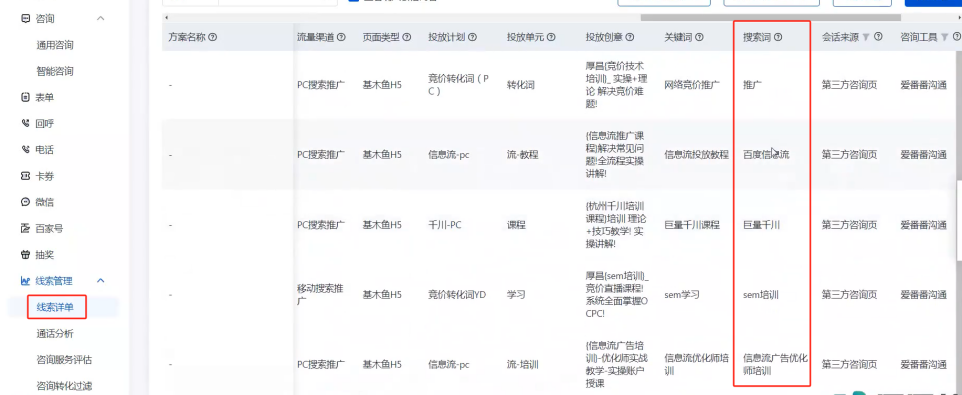The width and height of the screenshot is (962, 395).
Task: Click the horizontal scrollbar thumb above table
Action: click(x=771, y=18)
